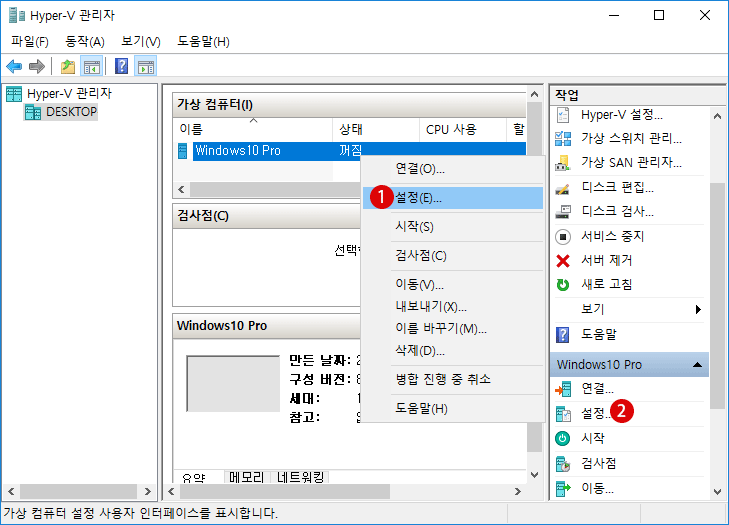Click center pane scroll down arrow
729x525 pixels.
535,475
